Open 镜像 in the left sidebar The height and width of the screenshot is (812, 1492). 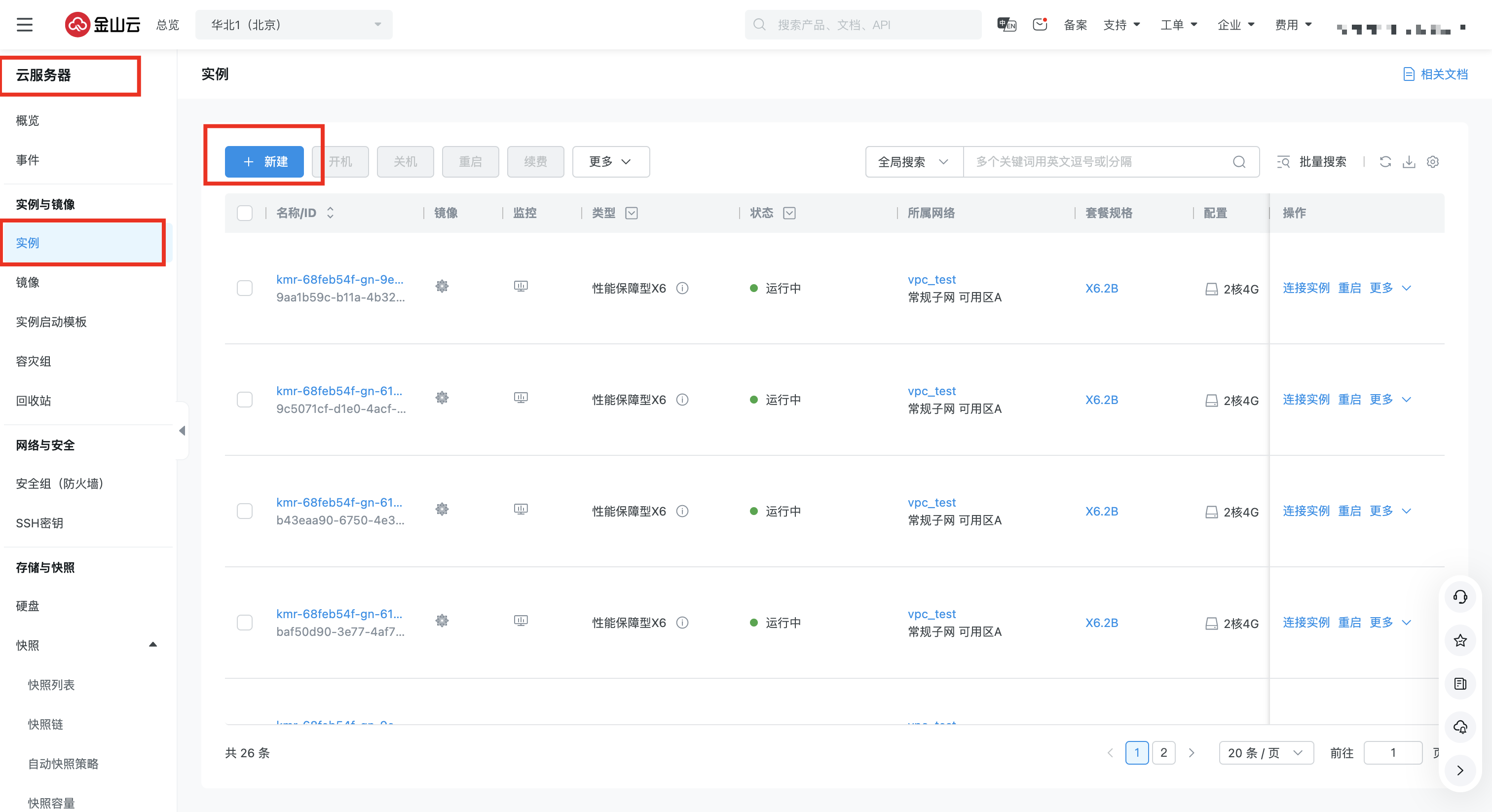click(28, 282)
